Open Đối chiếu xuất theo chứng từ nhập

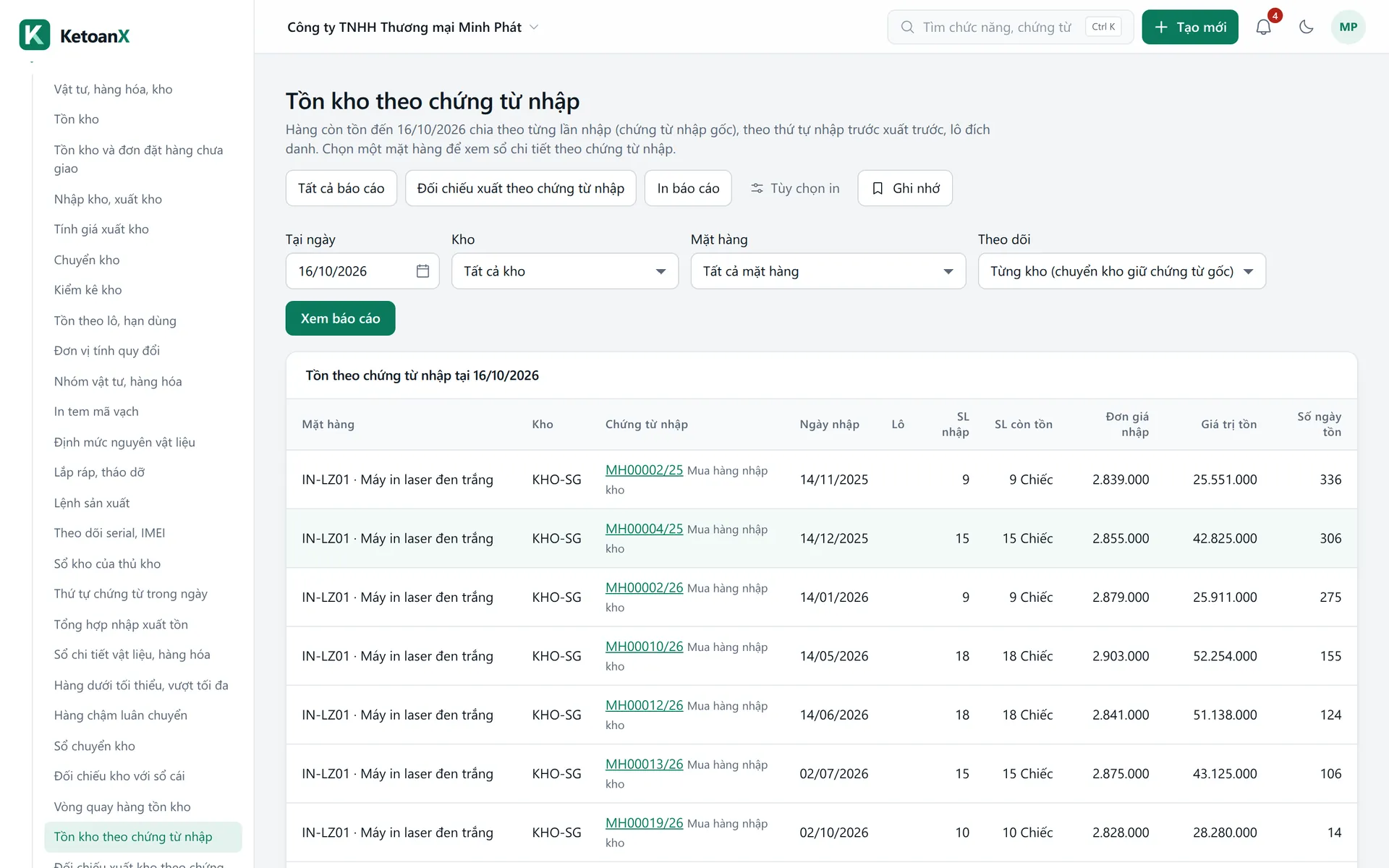click(x=520, y=188)
